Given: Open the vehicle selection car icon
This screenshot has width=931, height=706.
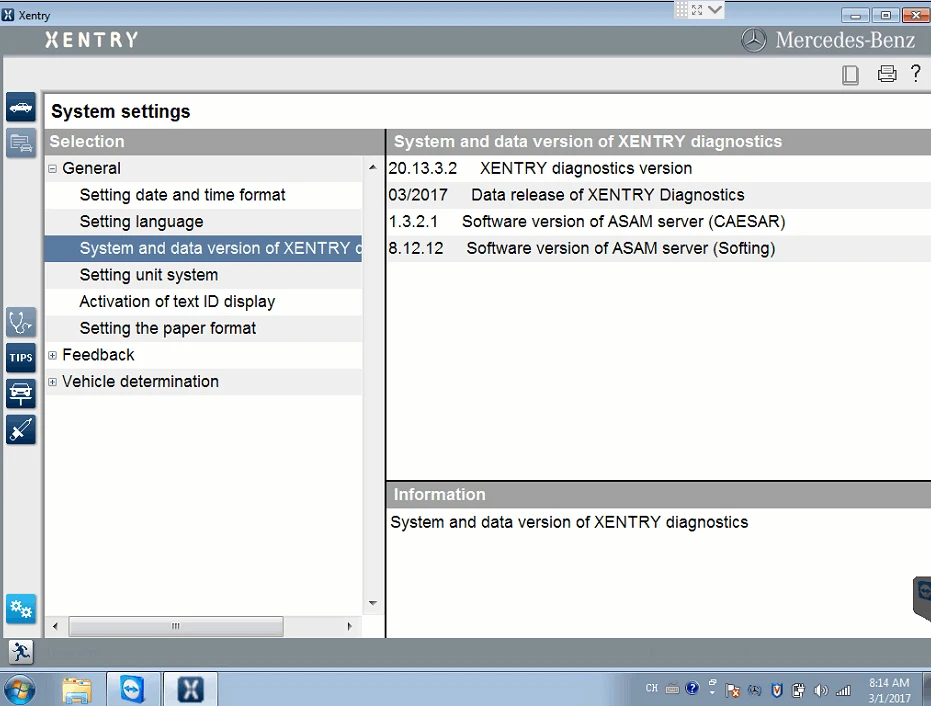Looking at the screenshot, I should [x=21, y=107].
